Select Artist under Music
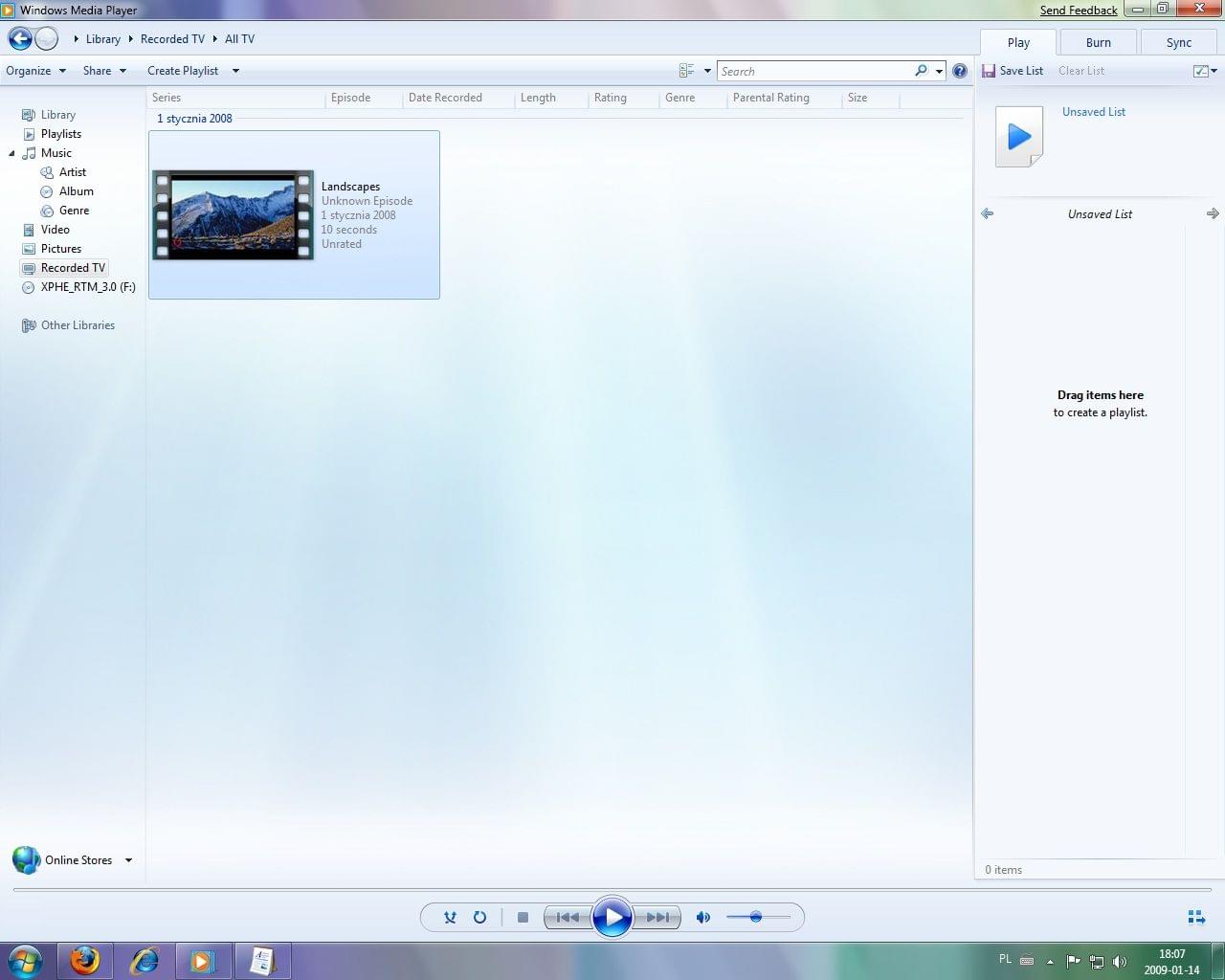This screenshot has width=1225, height=980. tap(72, 172)
